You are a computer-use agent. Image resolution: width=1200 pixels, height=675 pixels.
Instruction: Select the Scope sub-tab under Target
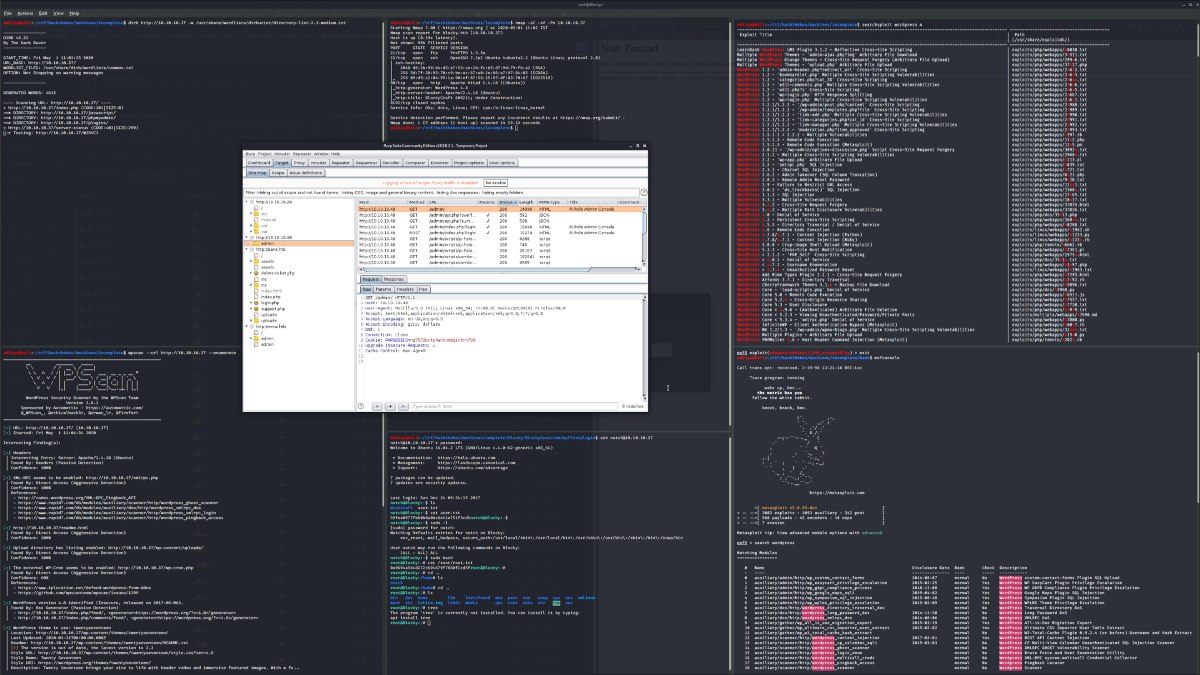pyautogui.click(x=278, y=173)
